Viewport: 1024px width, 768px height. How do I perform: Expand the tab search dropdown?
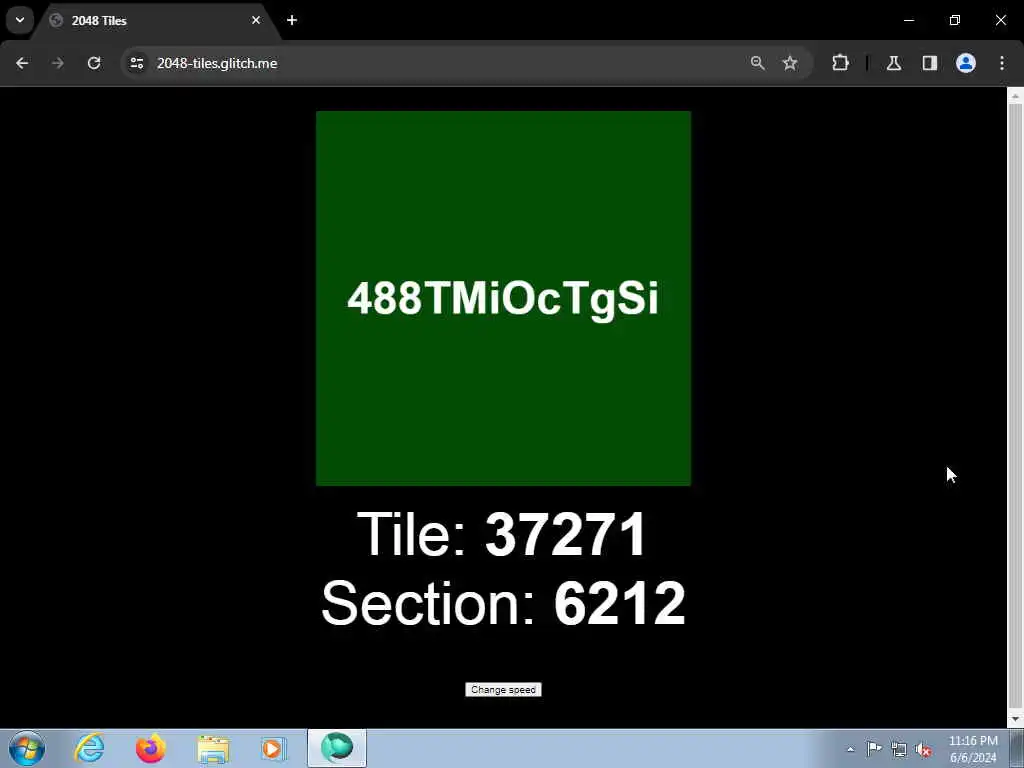(20, 20)
